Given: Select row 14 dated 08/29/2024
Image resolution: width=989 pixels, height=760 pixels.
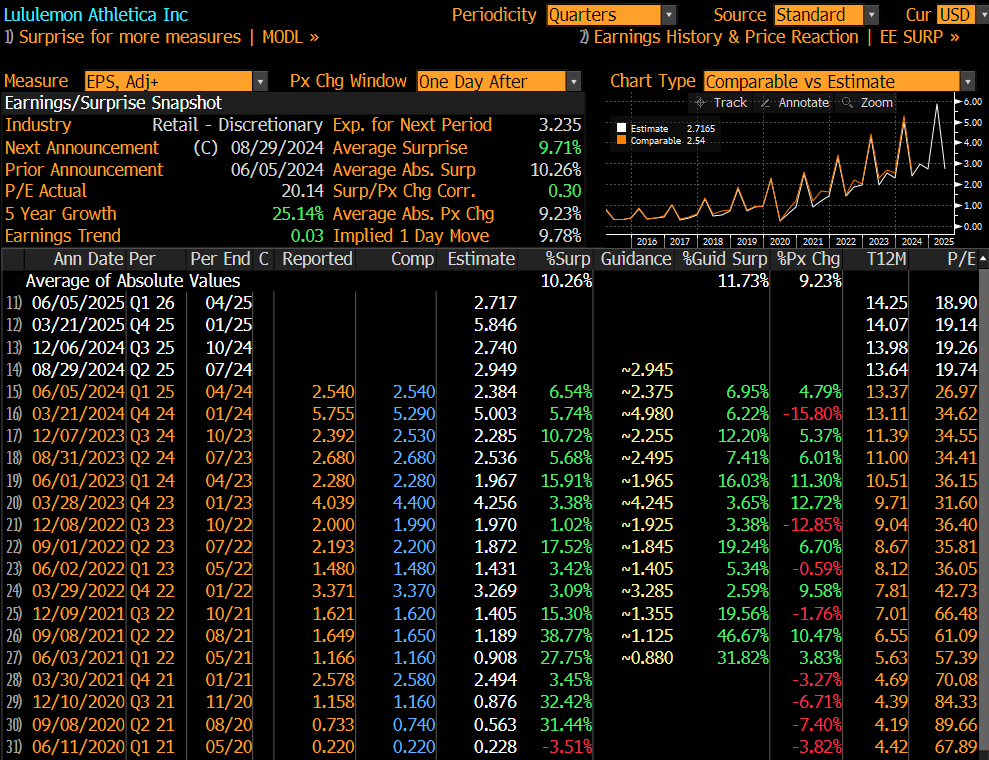Looking at the screenshot, I should (x=491, y=370).
